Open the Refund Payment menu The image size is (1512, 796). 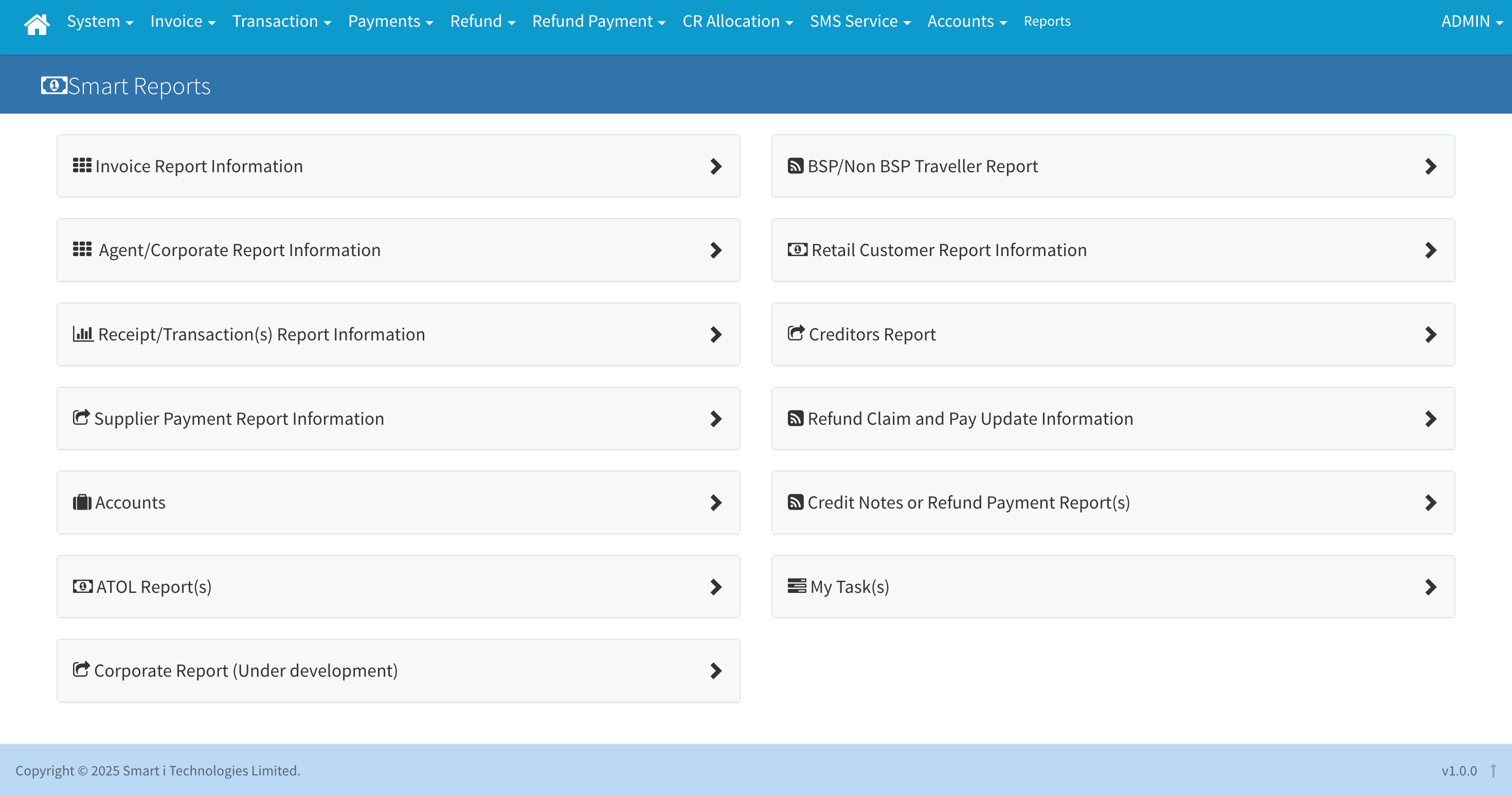pyautogui.click(x=599, y=22)
